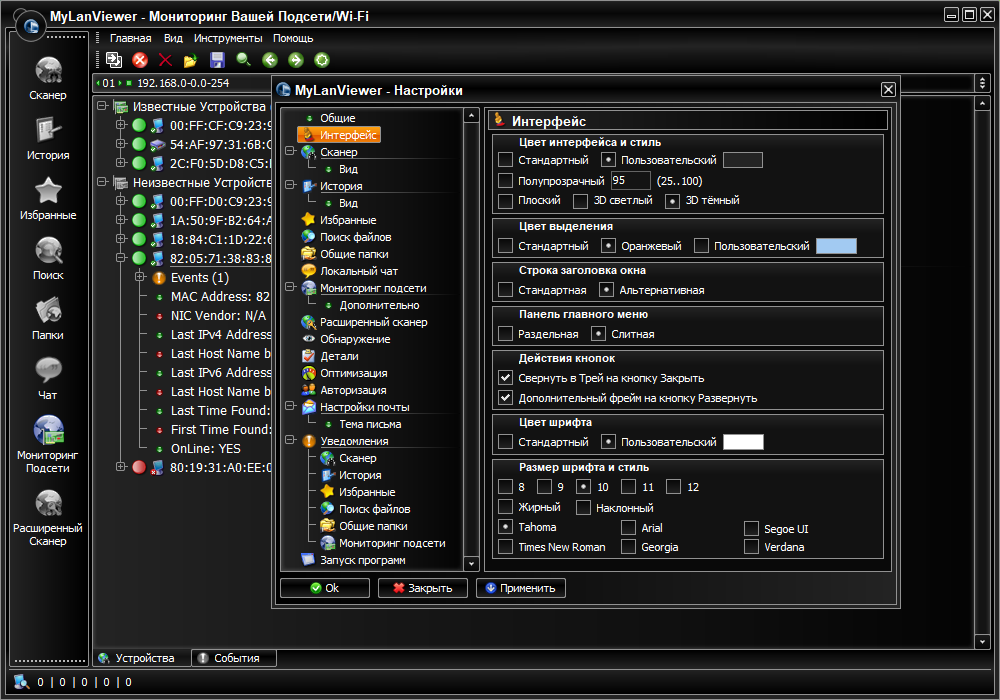1000x700 pixels.
Task: Select Стандартный under Цвет выделения
Action: (x=505, y=245)
